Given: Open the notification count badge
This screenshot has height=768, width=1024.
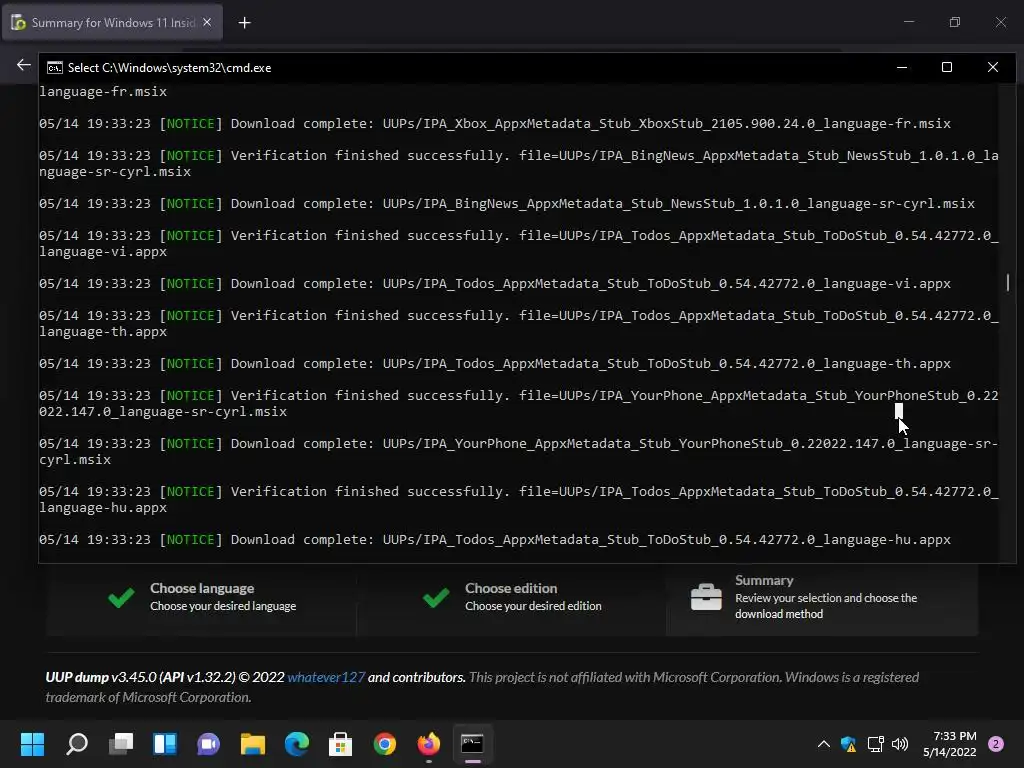Looking at the screenshot, I should click(x=996, y=744).
